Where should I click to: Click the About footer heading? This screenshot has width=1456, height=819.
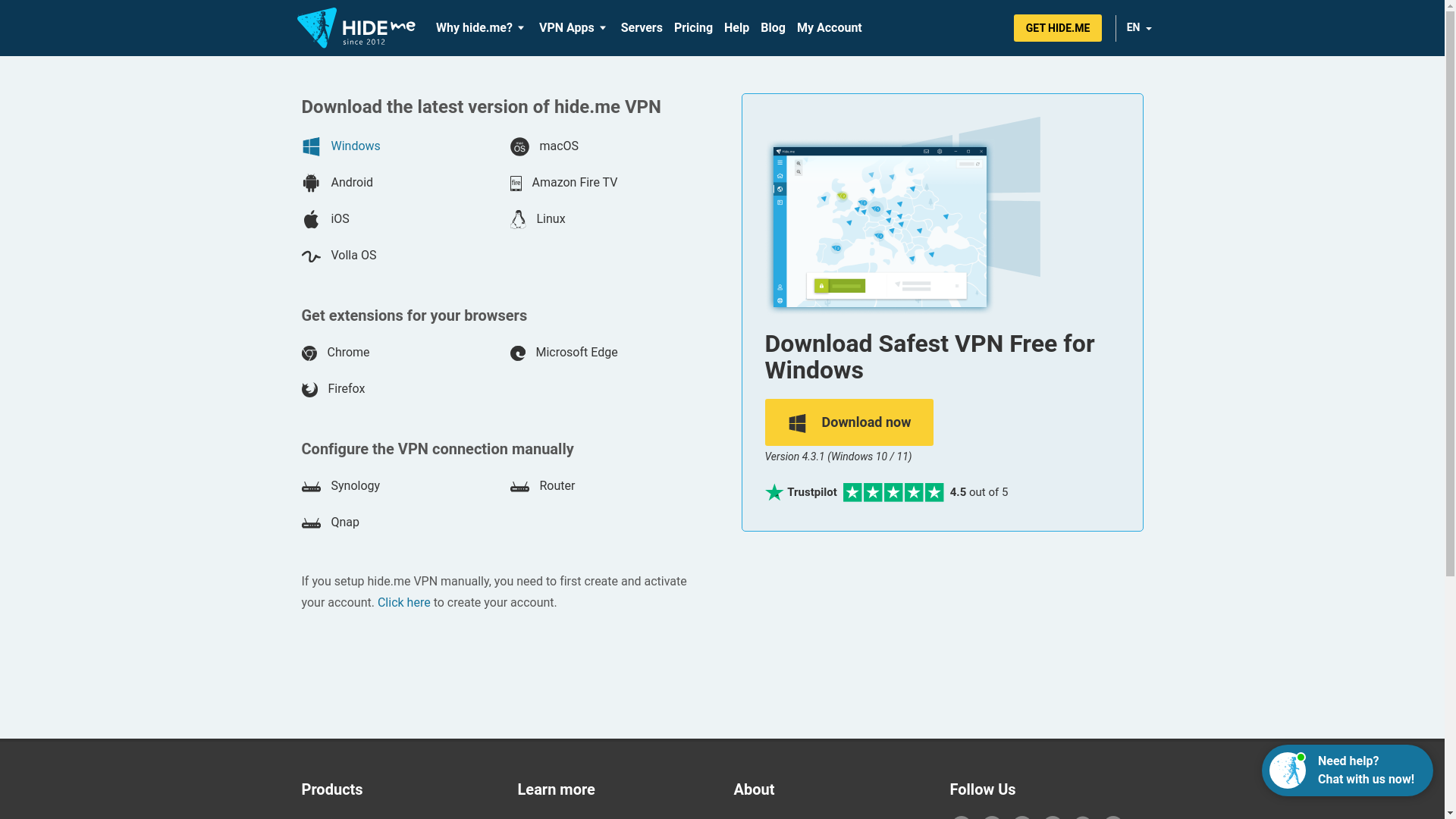(x=754, y=789)
